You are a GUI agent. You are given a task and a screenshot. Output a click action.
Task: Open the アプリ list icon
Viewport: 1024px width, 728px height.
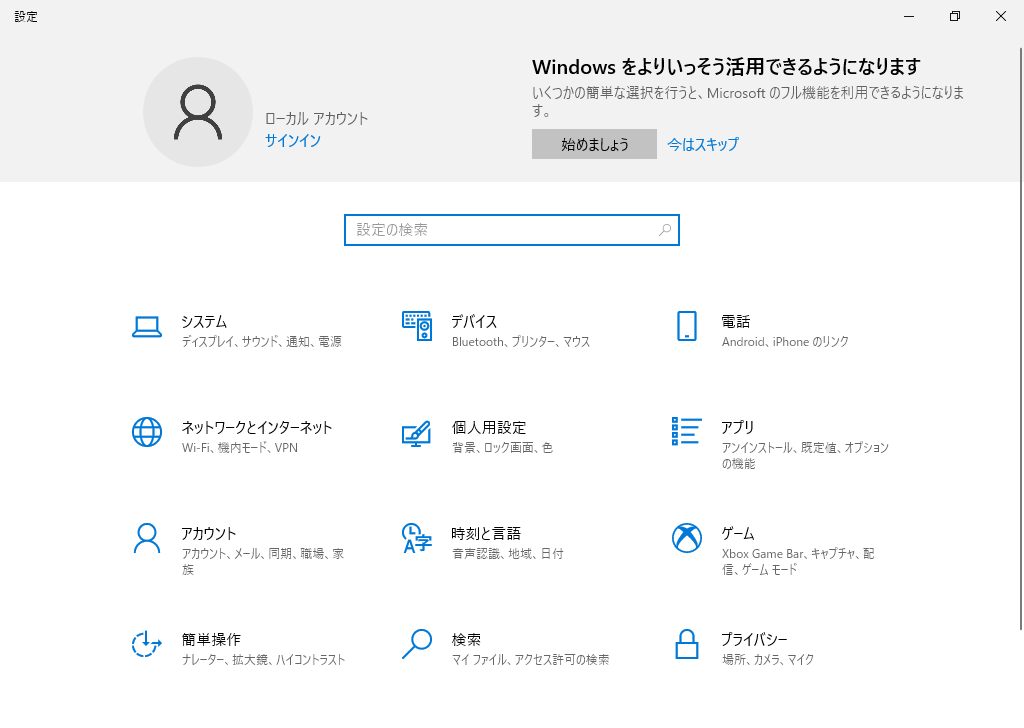(686, 432)
